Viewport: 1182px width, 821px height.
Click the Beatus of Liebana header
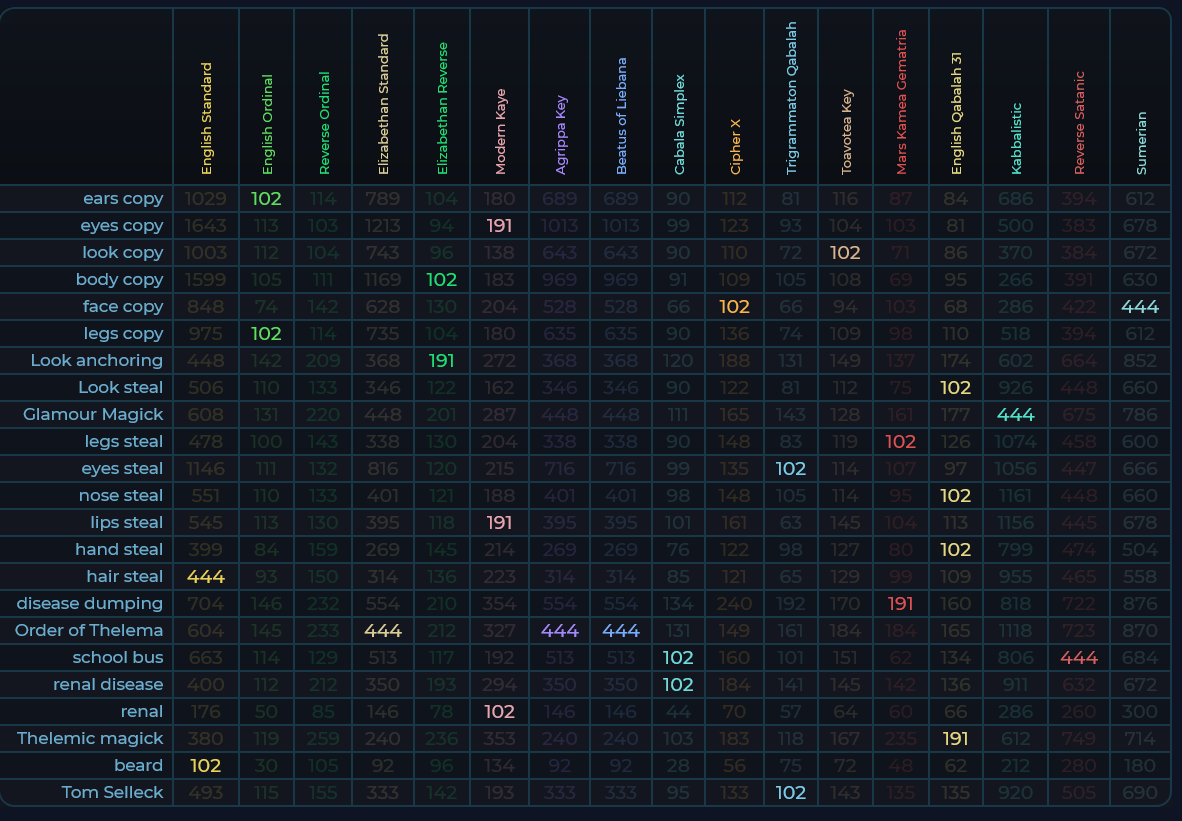coord(621,117)
